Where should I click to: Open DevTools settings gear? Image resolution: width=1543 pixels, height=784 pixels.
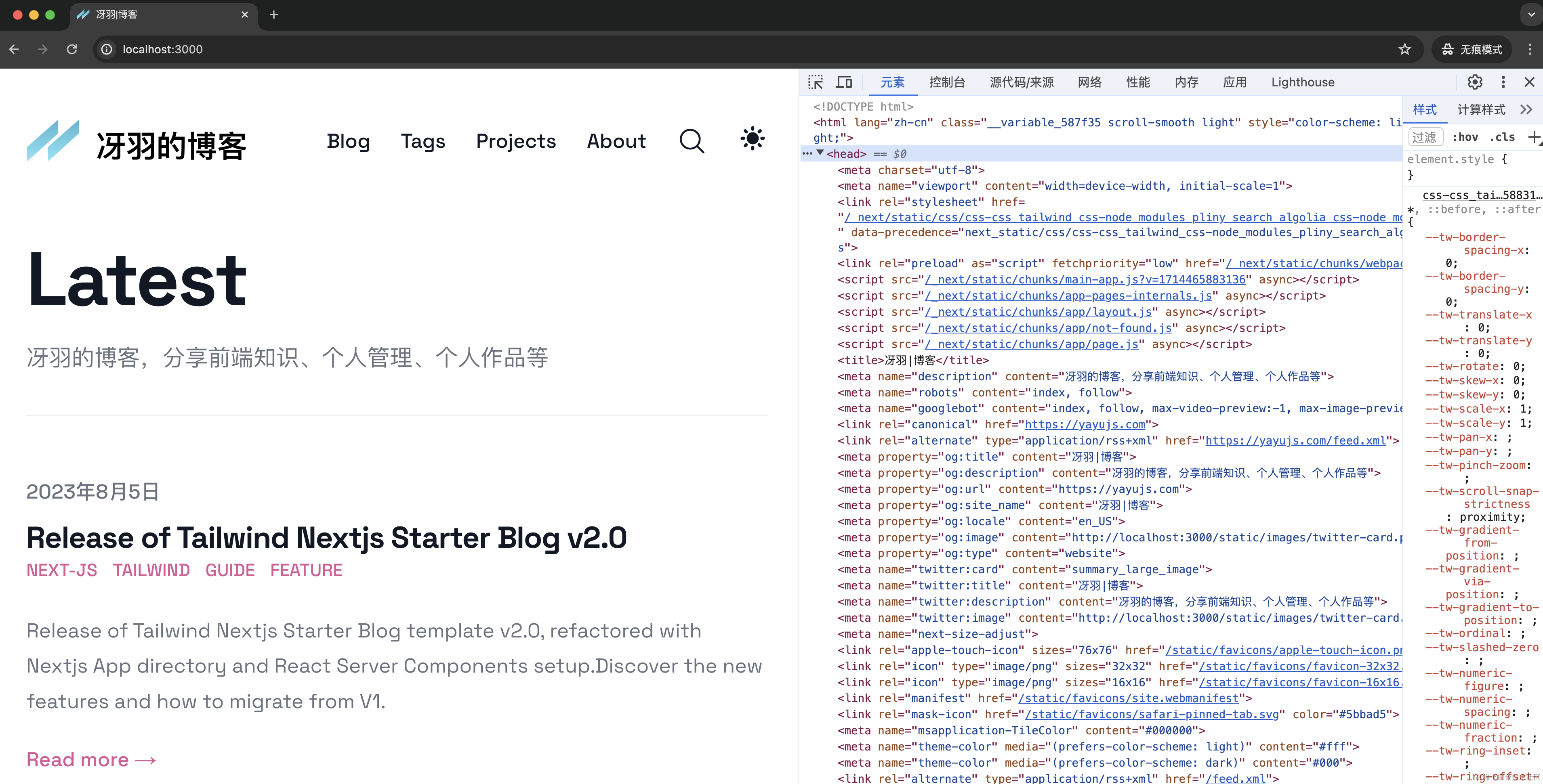pos(1475,82)
